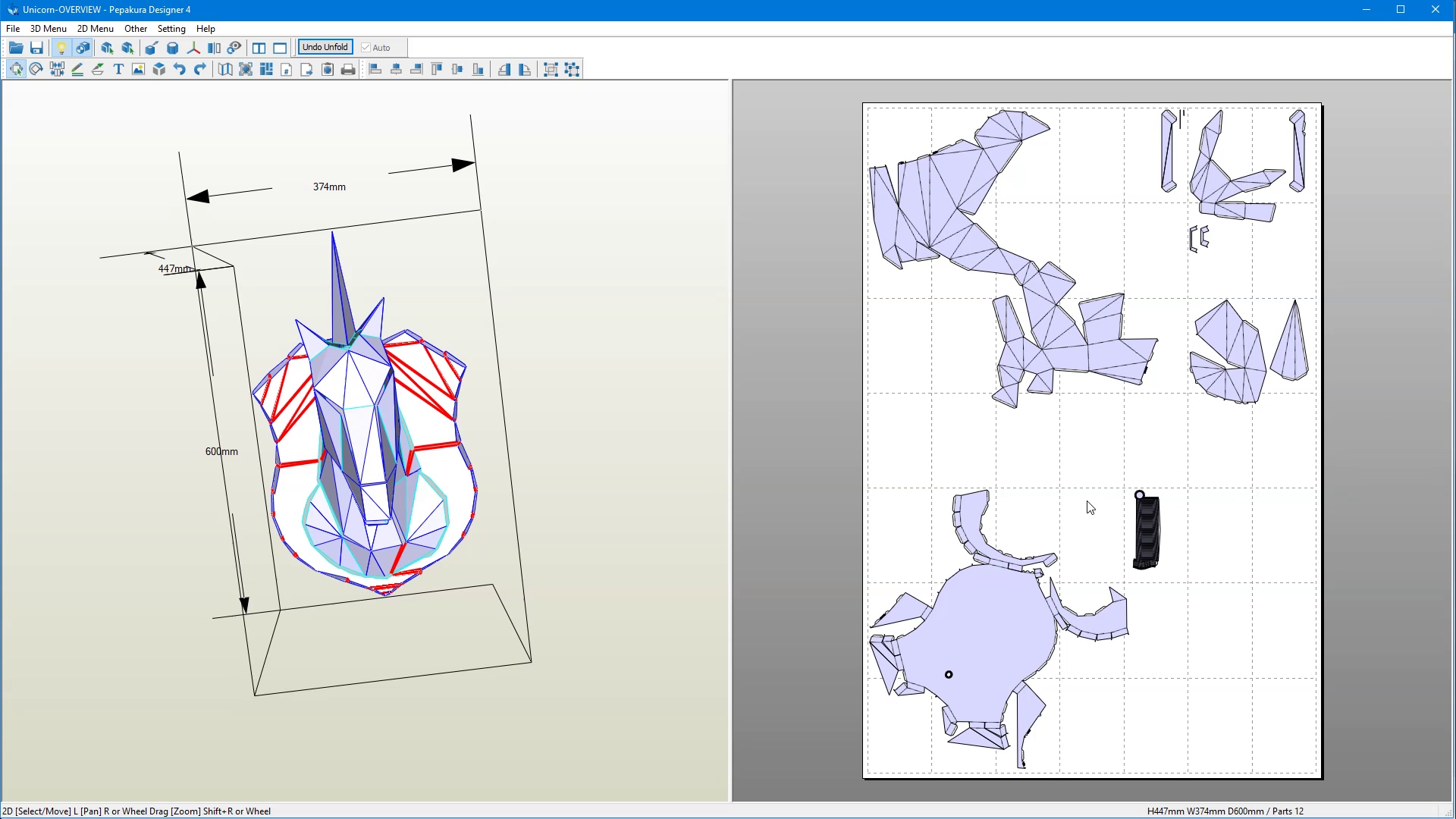
Task: Align selected parts to right
Action: point(416,69)
